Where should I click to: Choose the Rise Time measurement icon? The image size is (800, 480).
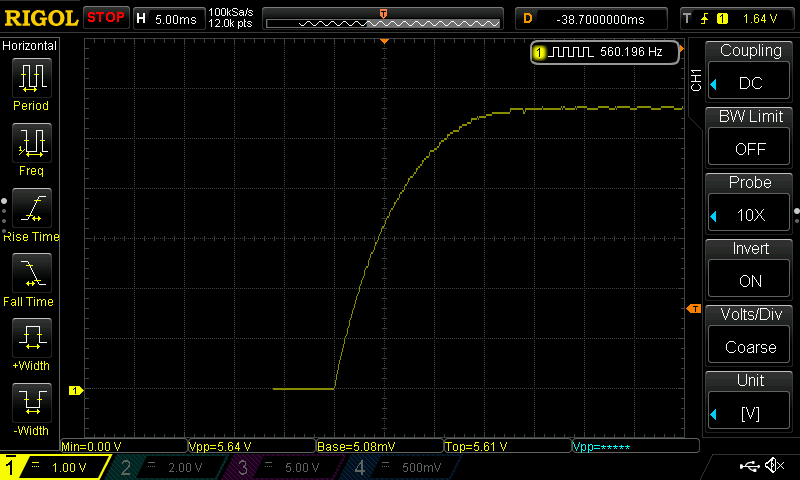31,208
